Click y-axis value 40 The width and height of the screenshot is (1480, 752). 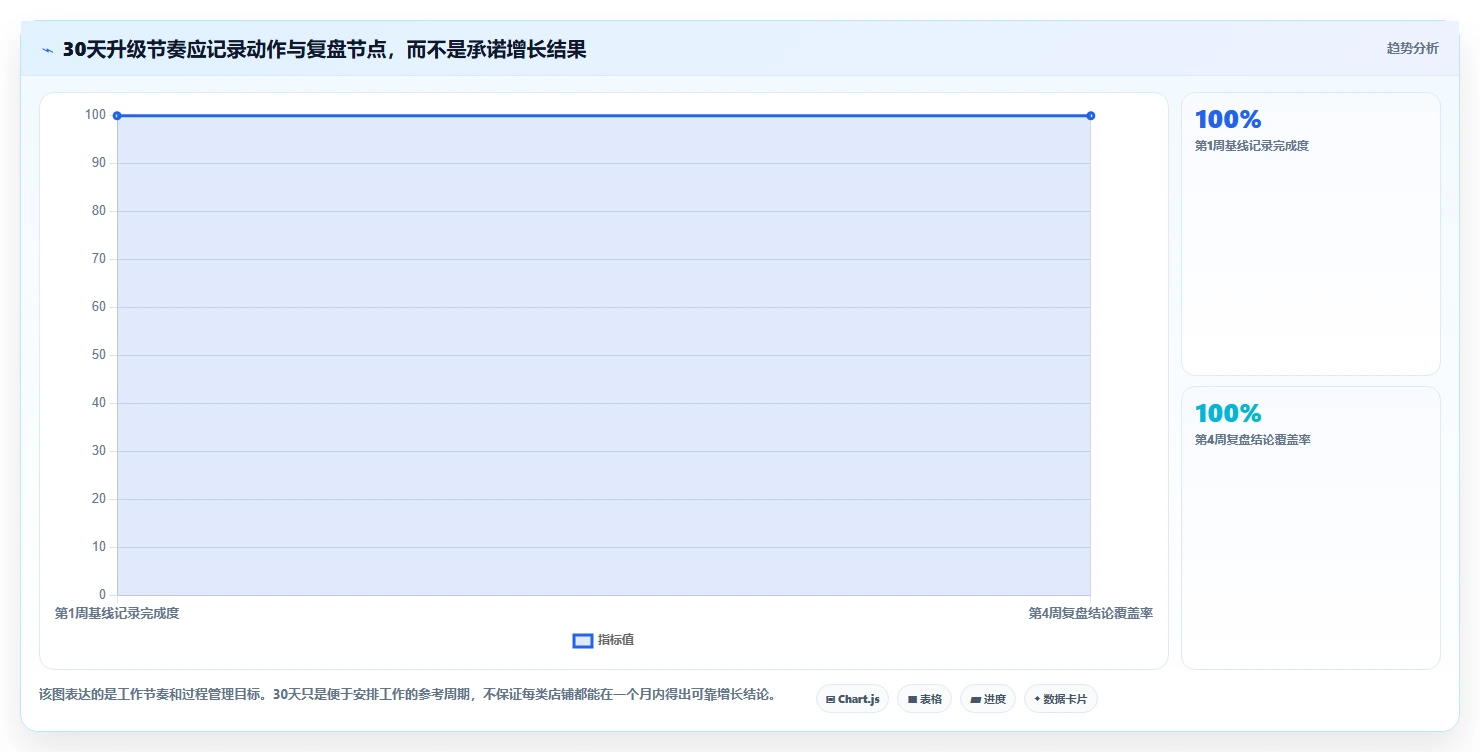[x=99, y=403]
